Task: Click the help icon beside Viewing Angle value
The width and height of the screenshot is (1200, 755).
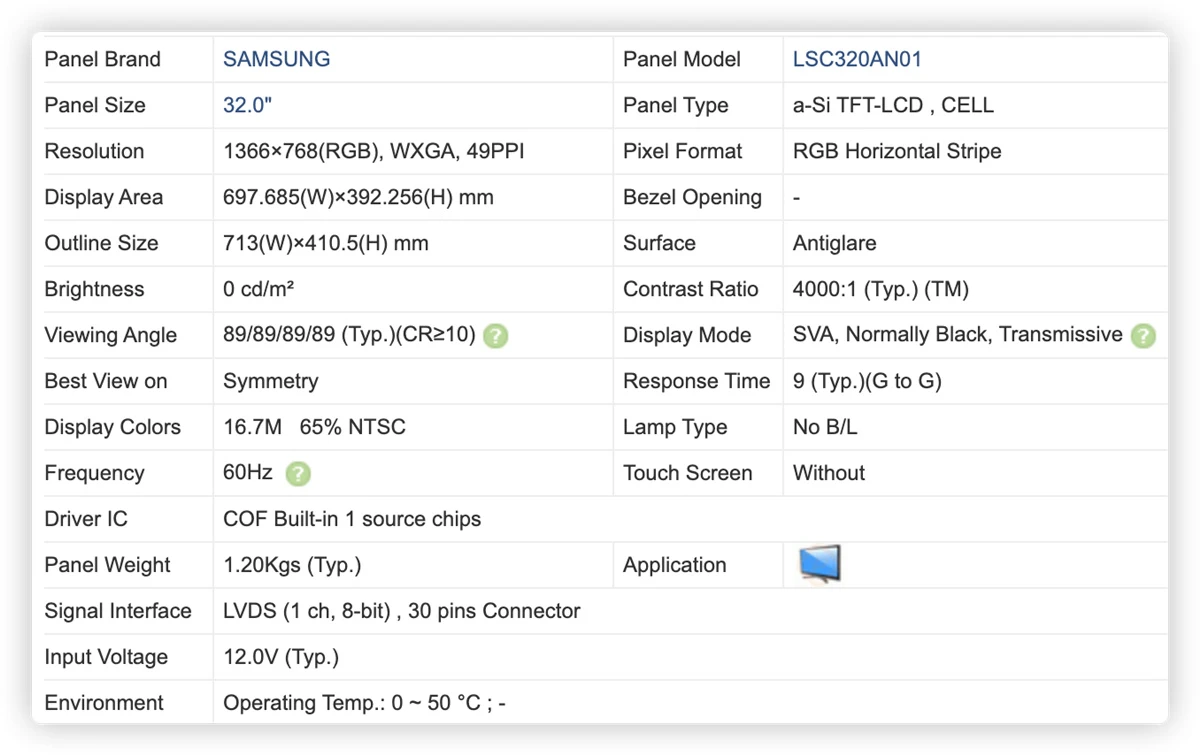Action: [495, 336]
